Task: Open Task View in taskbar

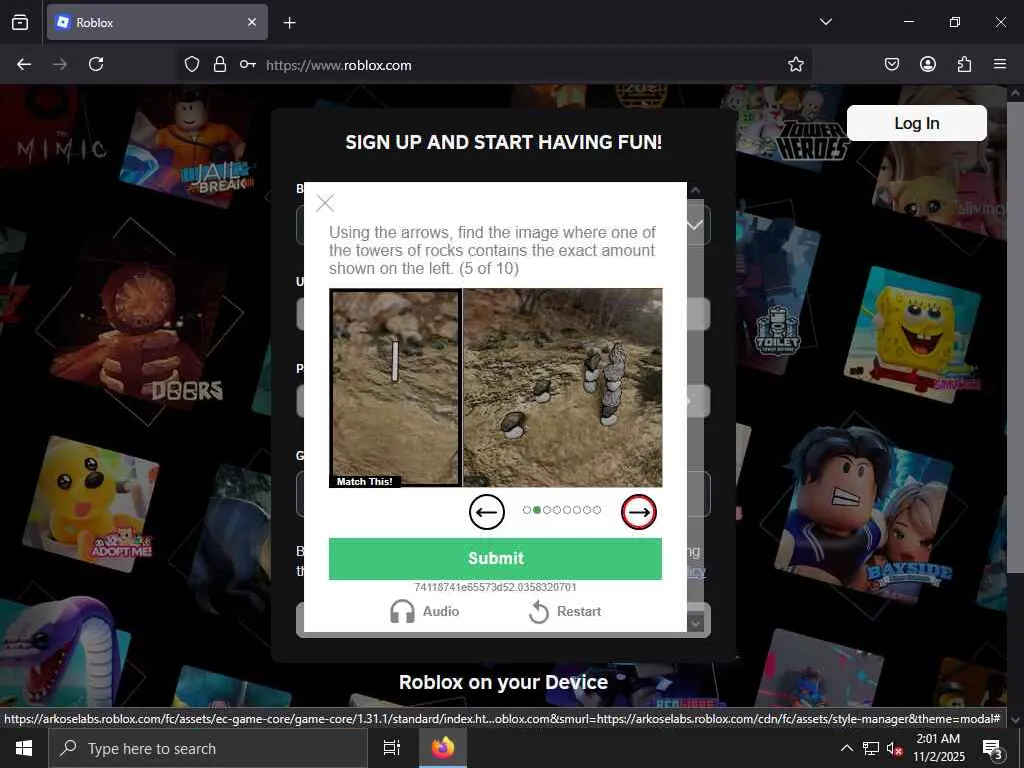Action: pyautogui.click(x=392, y=748)
